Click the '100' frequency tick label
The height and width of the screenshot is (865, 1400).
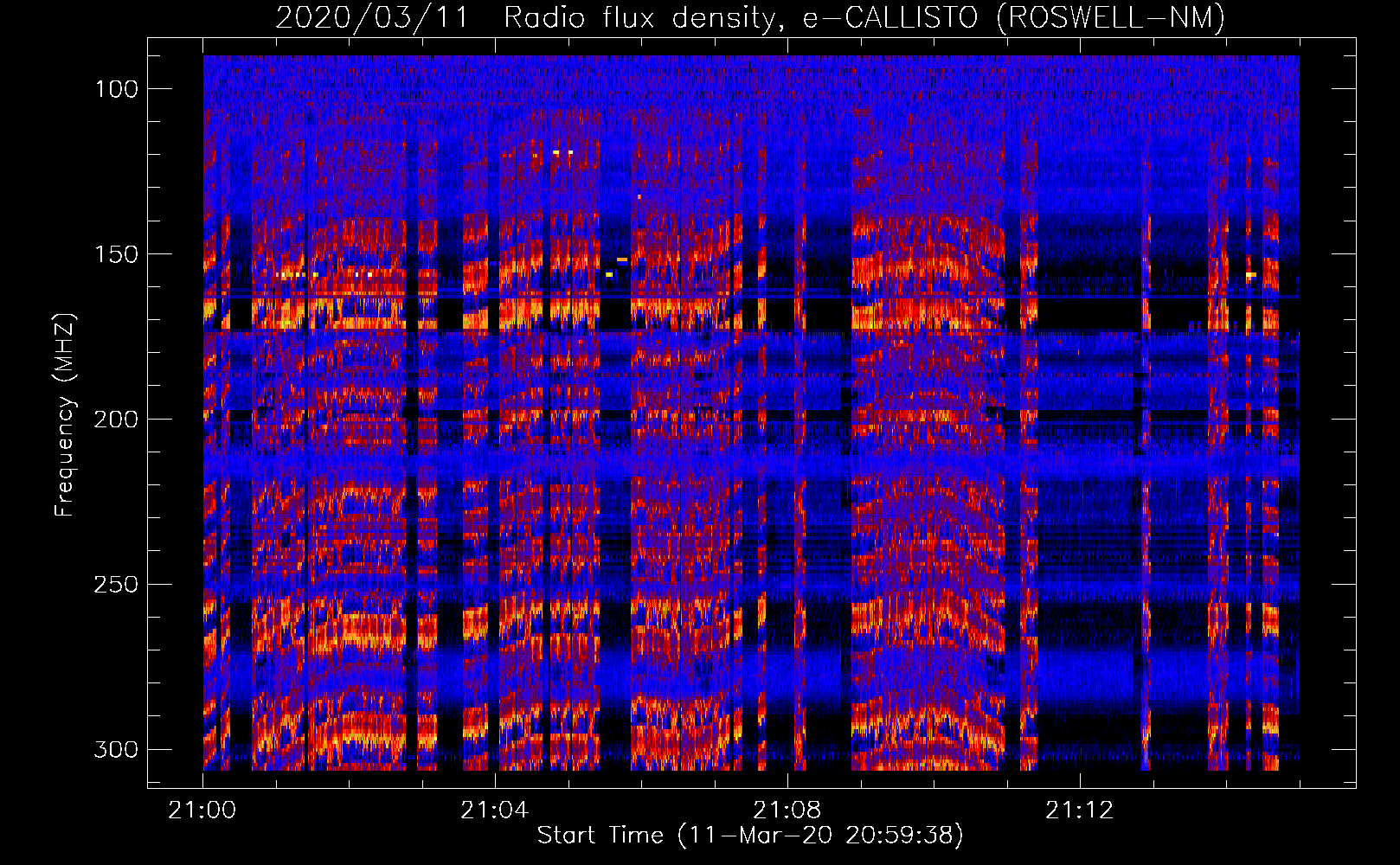[116, 89]
